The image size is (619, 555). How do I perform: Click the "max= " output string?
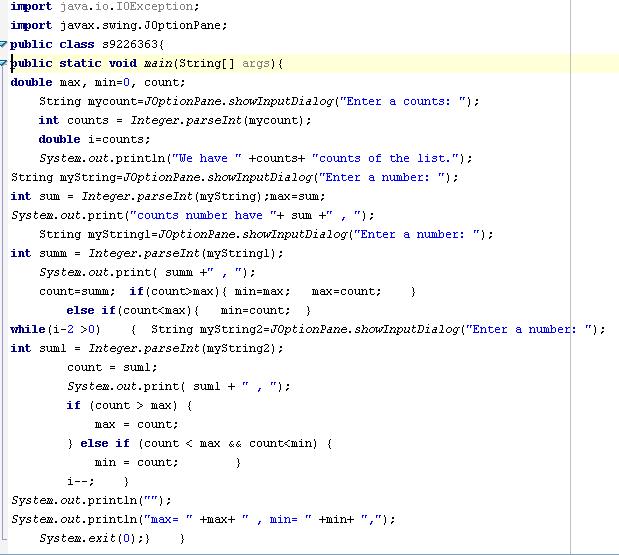[x=168, y=519]
